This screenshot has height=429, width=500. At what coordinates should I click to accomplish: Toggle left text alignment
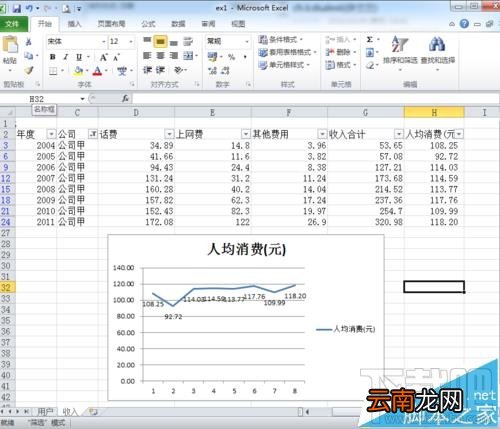(147, 56)
